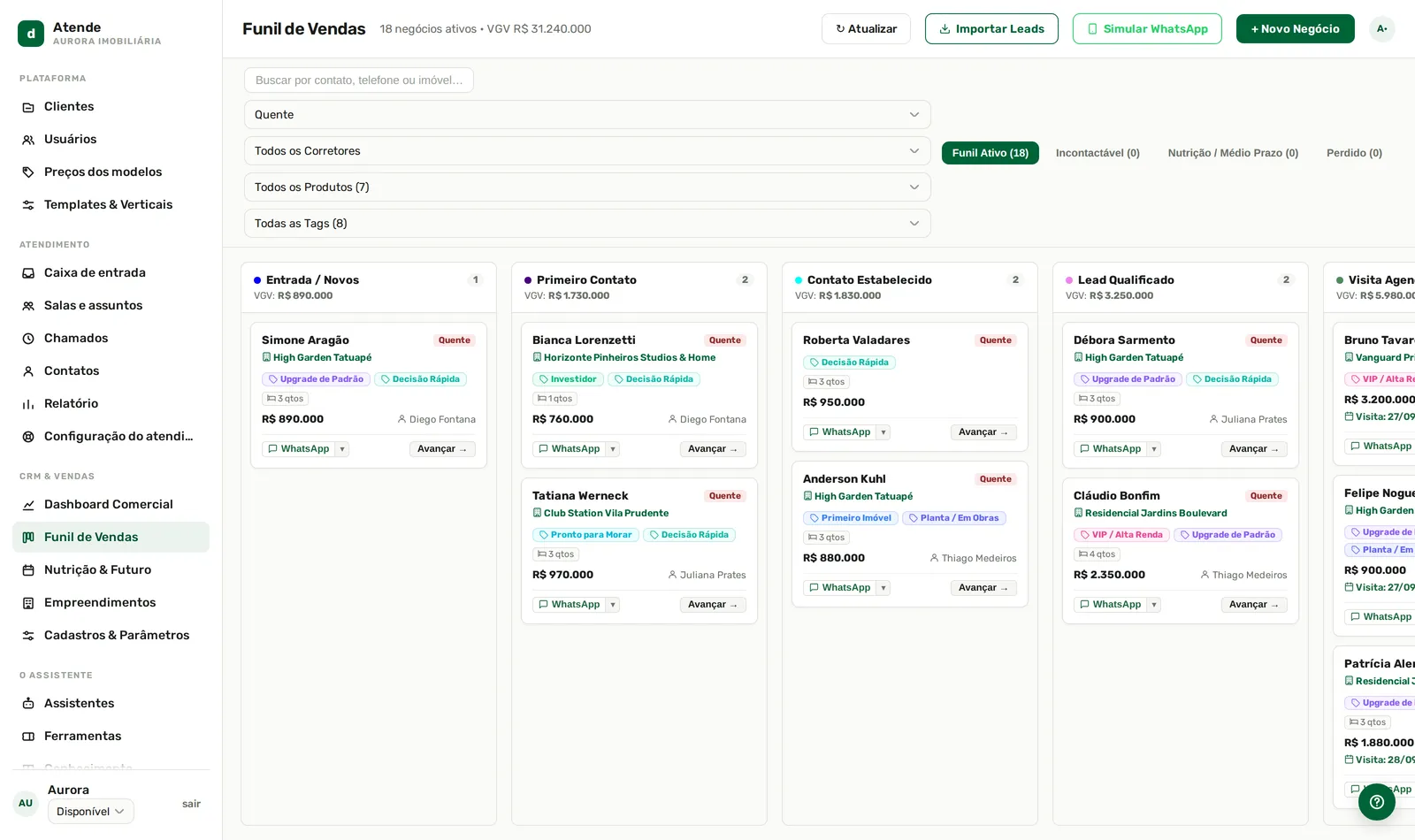Open the Ferramentas icon in sidebar
This screenshot has width=1415, height=840.
[28, 737]
